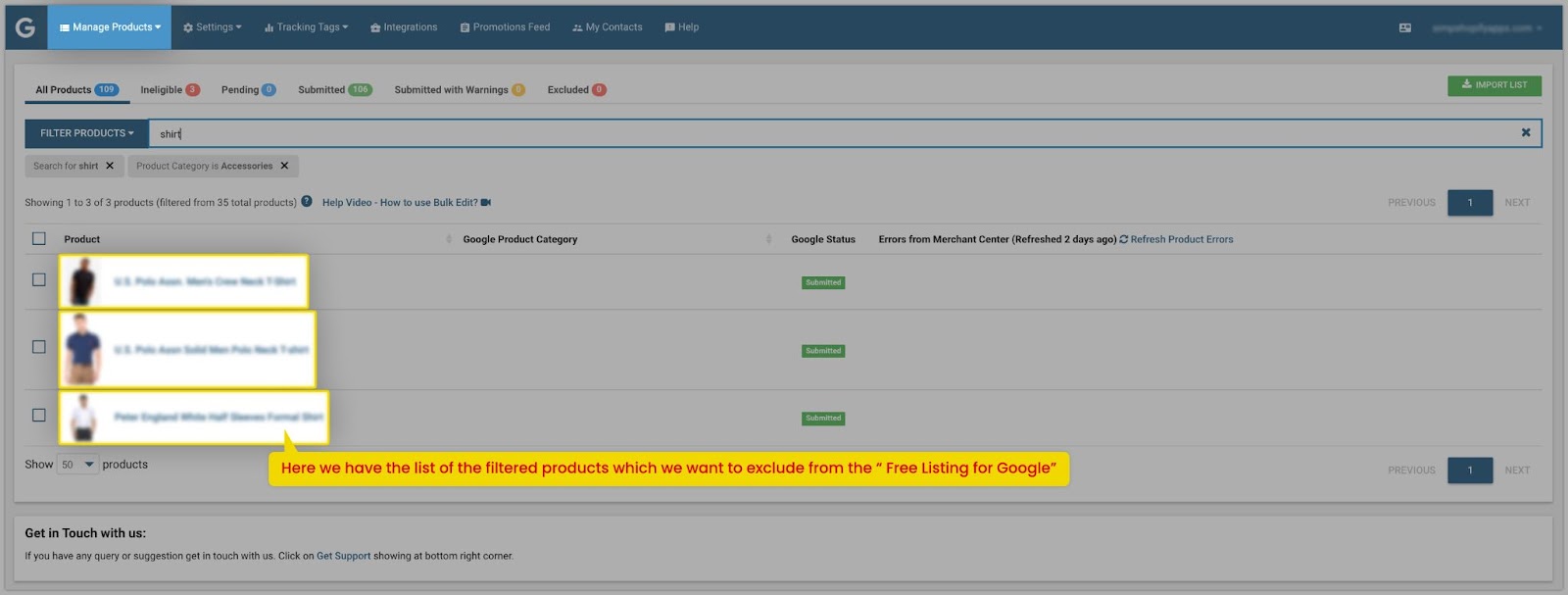The height and width of the screenshot is (595, 1568).
Task: Remove Product Category is Accessories filter chip
Action: click(x=284, y=166)
